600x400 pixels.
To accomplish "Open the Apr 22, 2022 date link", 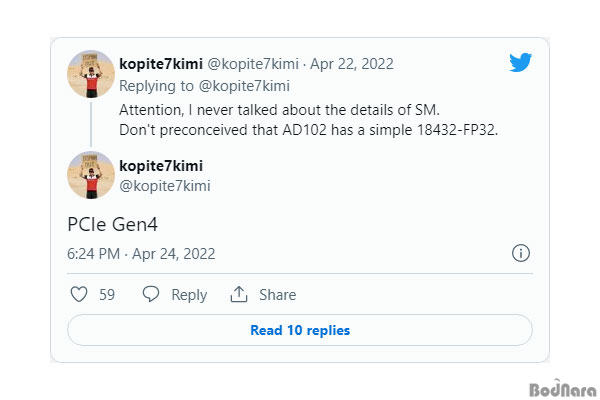I will tap(352, 64).
